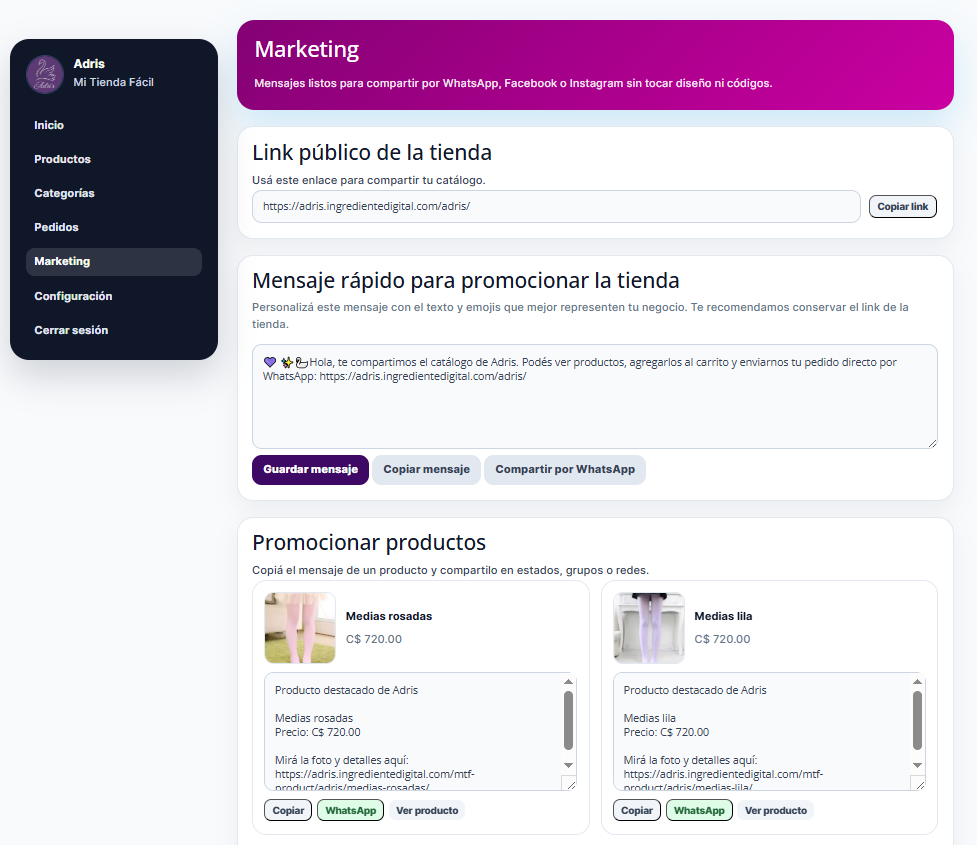The image size is (977, 845).
Task: Click the Promocionar productos heading
Action: pyautogui.click(x=369, y=543)
